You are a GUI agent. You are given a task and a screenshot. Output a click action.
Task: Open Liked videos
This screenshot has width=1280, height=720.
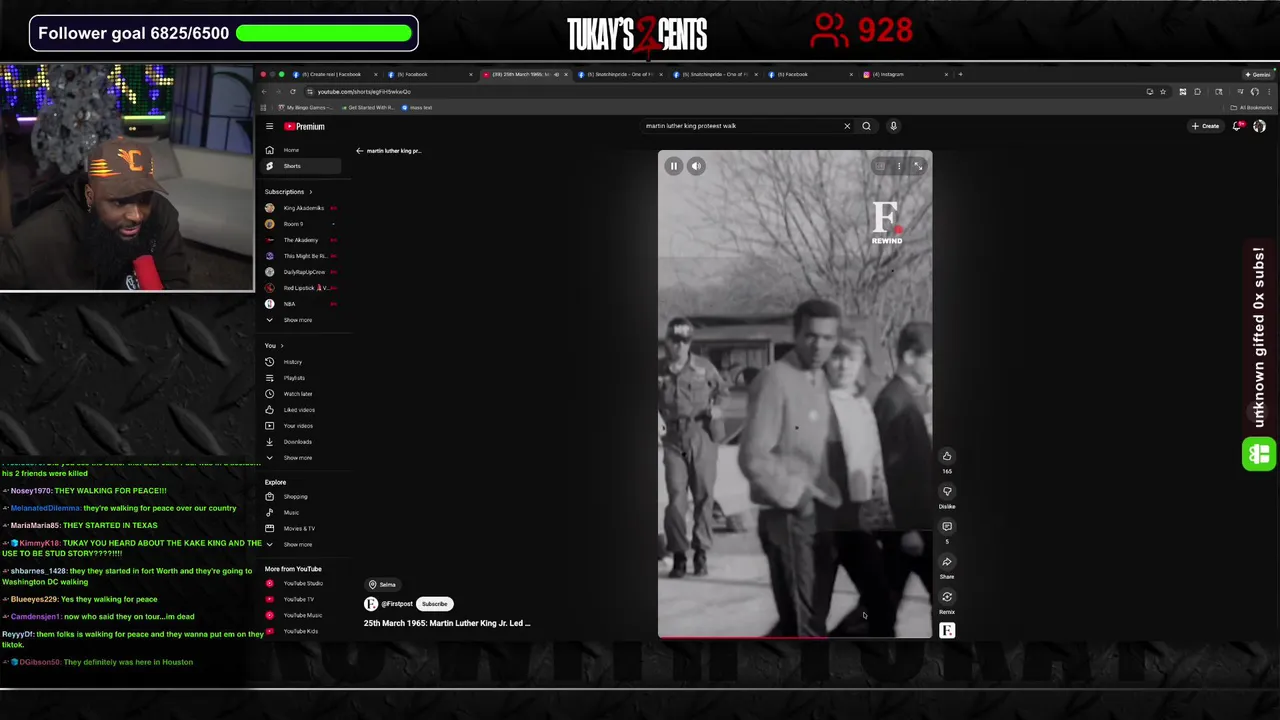299,410
